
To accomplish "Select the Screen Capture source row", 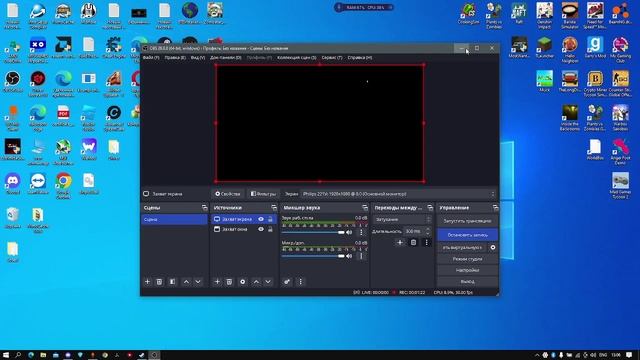I will click(244, 219).
